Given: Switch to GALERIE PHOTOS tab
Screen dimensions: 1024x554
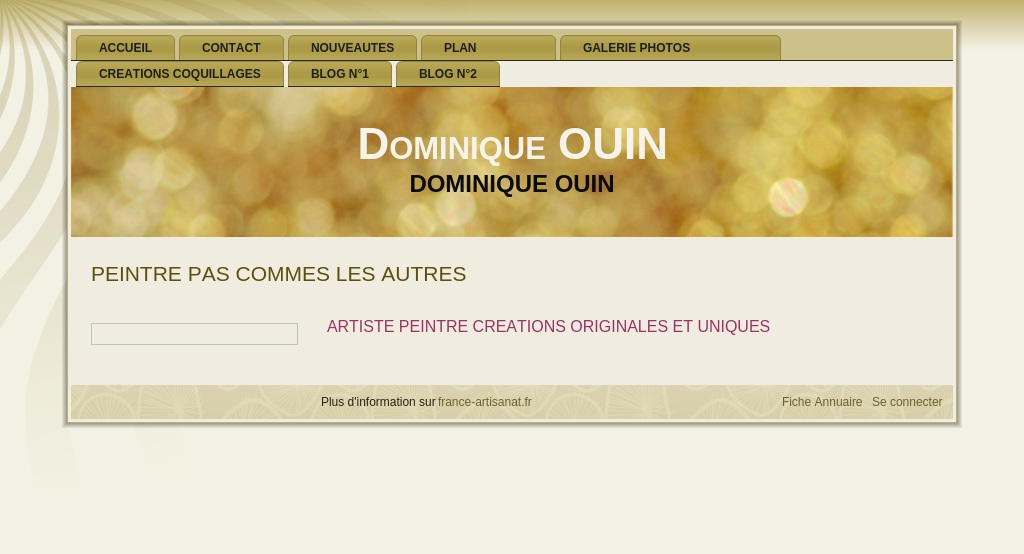Looking at the screenshot, I should coord(670,48).
